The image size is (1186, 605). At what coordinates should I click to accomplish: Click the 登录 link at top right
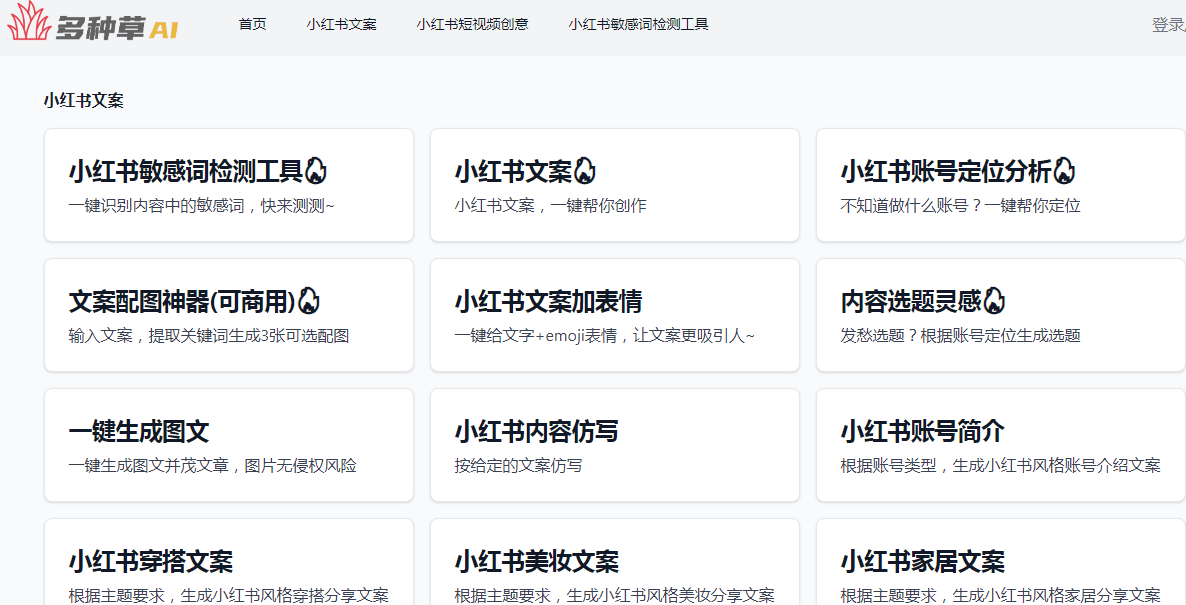tap(1169, 25)
